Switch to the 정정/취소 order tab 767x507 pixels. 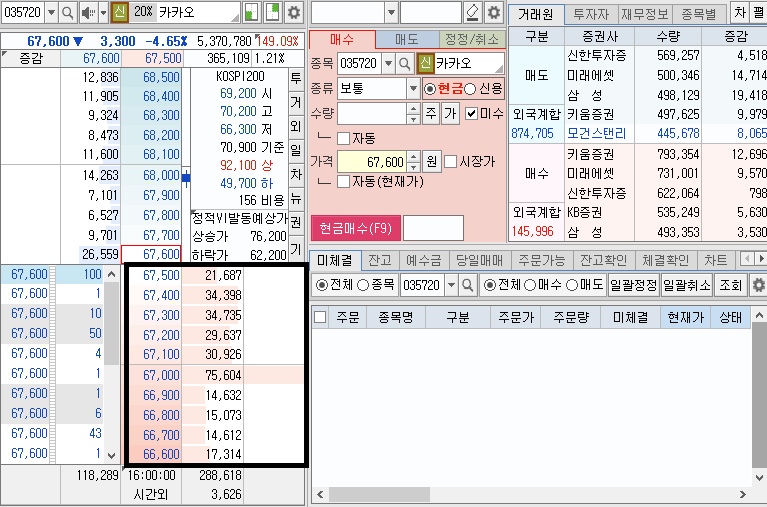click(x=472, y=39)
